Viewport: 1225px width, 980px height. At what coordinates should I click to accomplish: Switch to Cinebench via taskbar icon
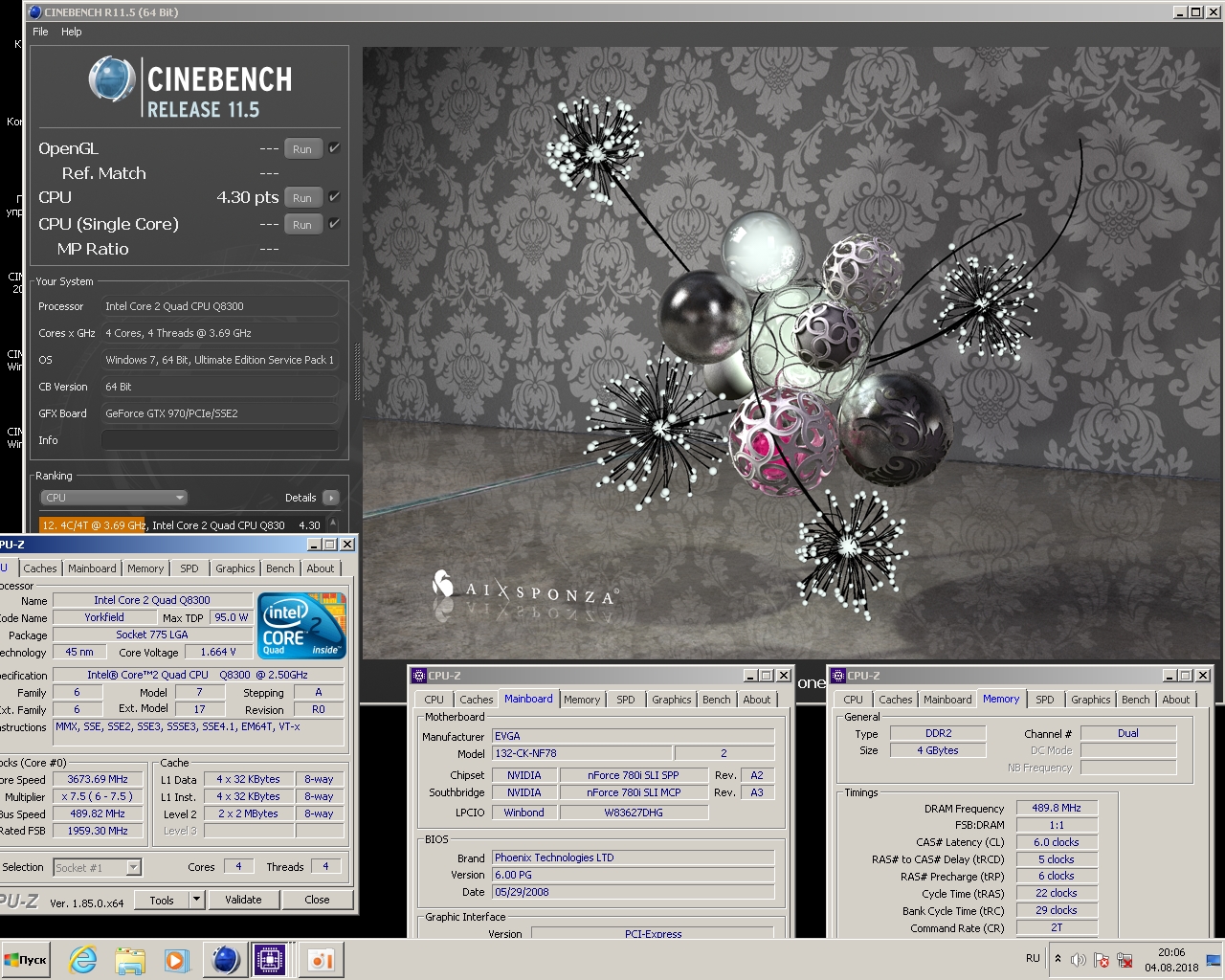tap(225, 960)
